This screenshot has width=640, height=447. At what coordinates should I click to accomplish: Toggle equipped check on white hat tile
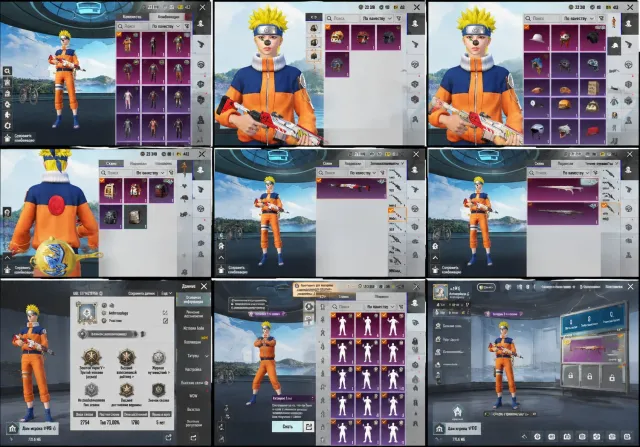(527, 27)
